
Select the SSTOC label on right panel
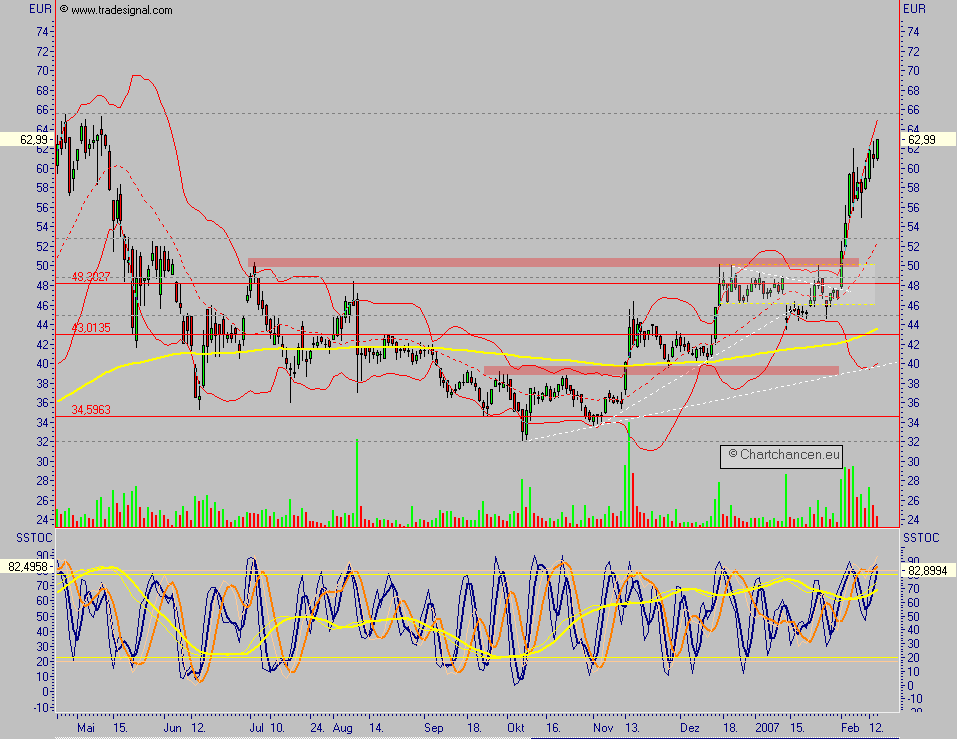point(922,537)
